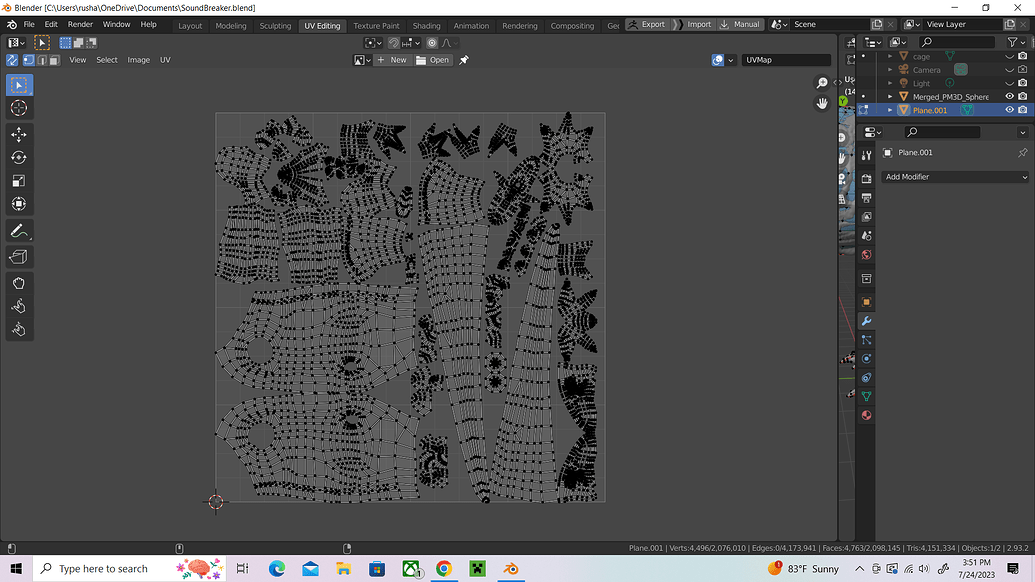Open the Object properties tab

pyautogui.click(x=867, y=302)
